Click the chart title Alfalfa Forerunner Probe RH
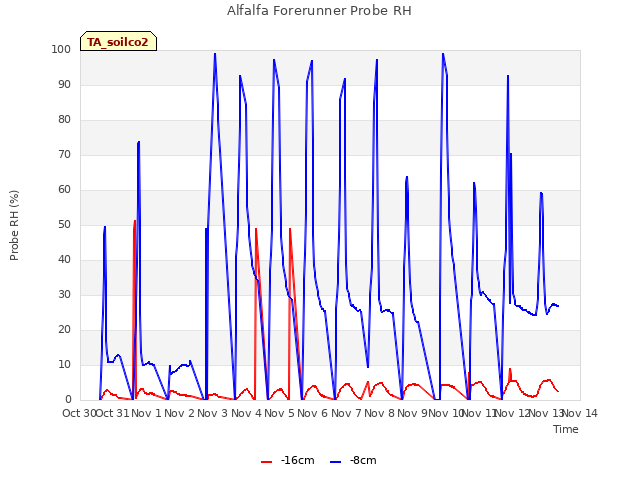 pos(319,11)
